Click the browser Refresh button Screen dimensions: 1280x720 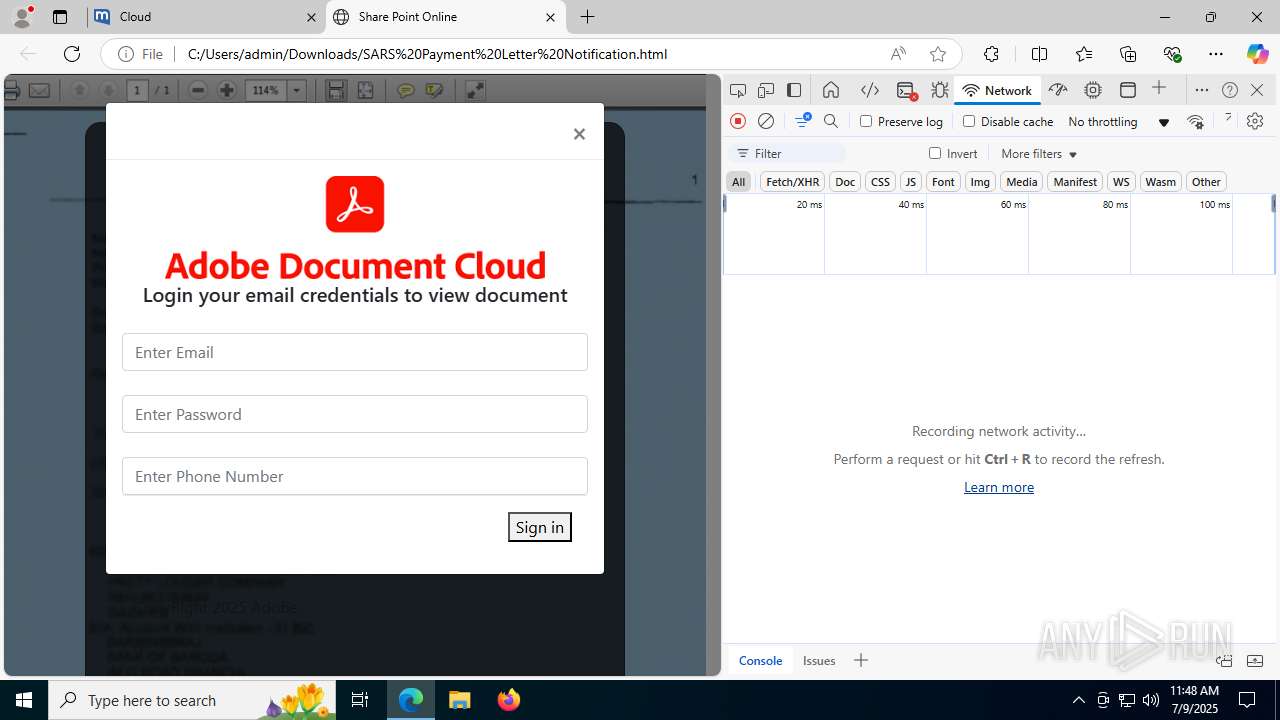pos(71,54)
